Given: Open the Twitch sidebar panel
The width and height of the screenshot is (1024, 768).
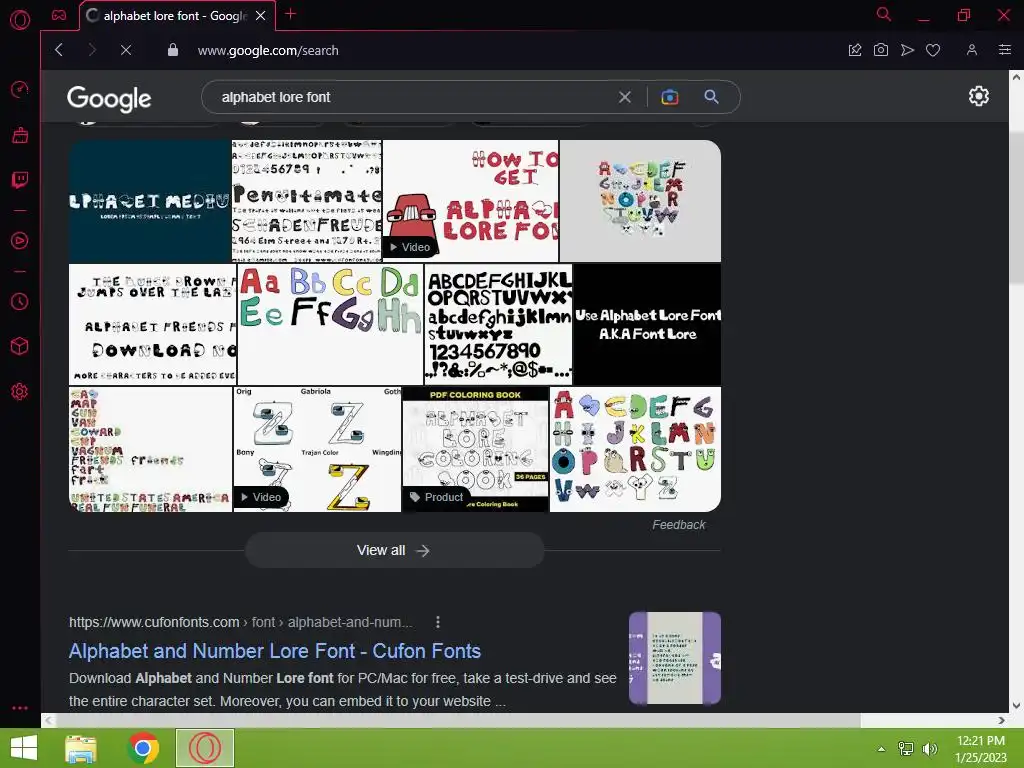Looking at the screenshot, I should pyautogui.click(x=20, y=180).
